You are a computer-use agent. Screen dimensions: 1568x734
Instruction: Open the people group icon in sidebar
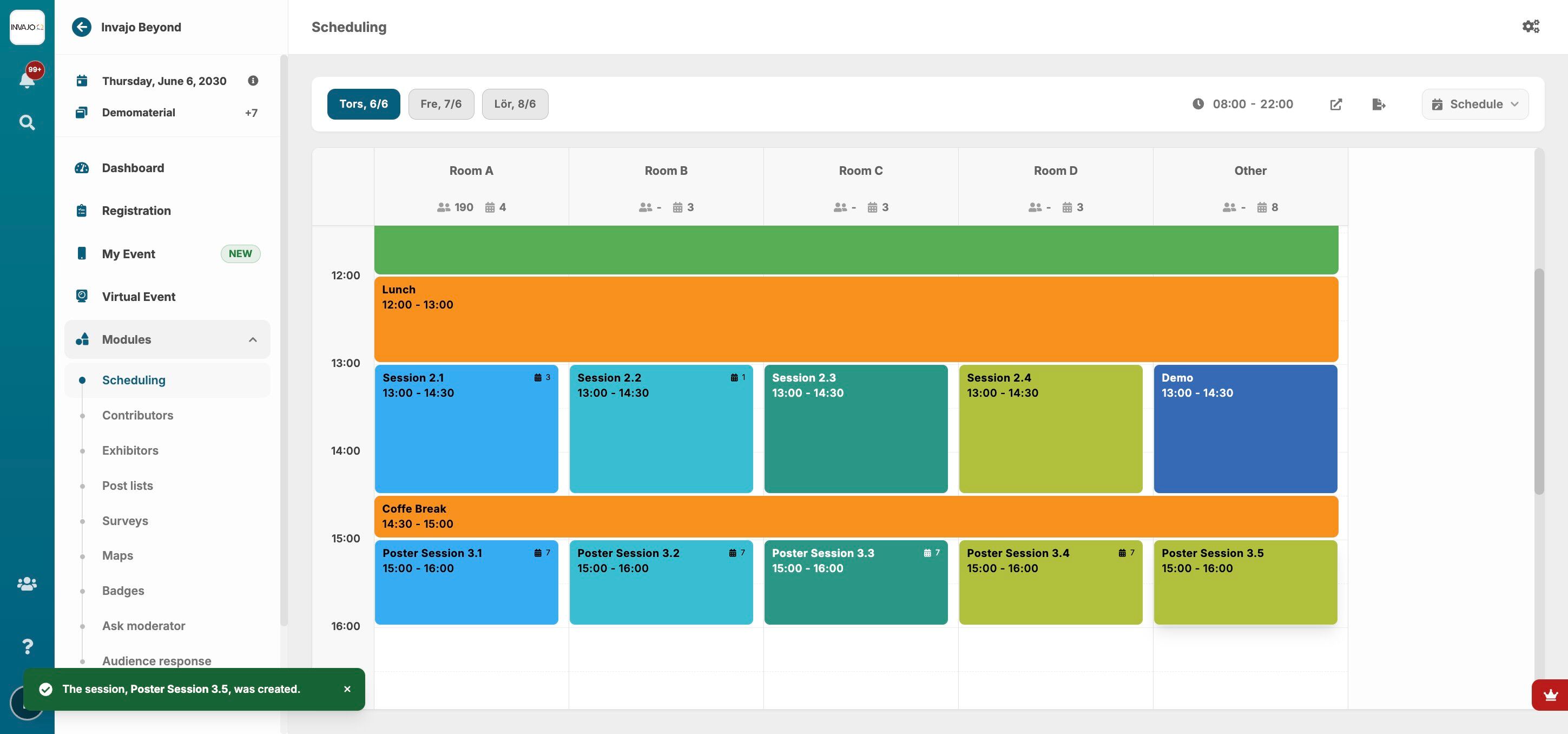(x=27, y=584)
